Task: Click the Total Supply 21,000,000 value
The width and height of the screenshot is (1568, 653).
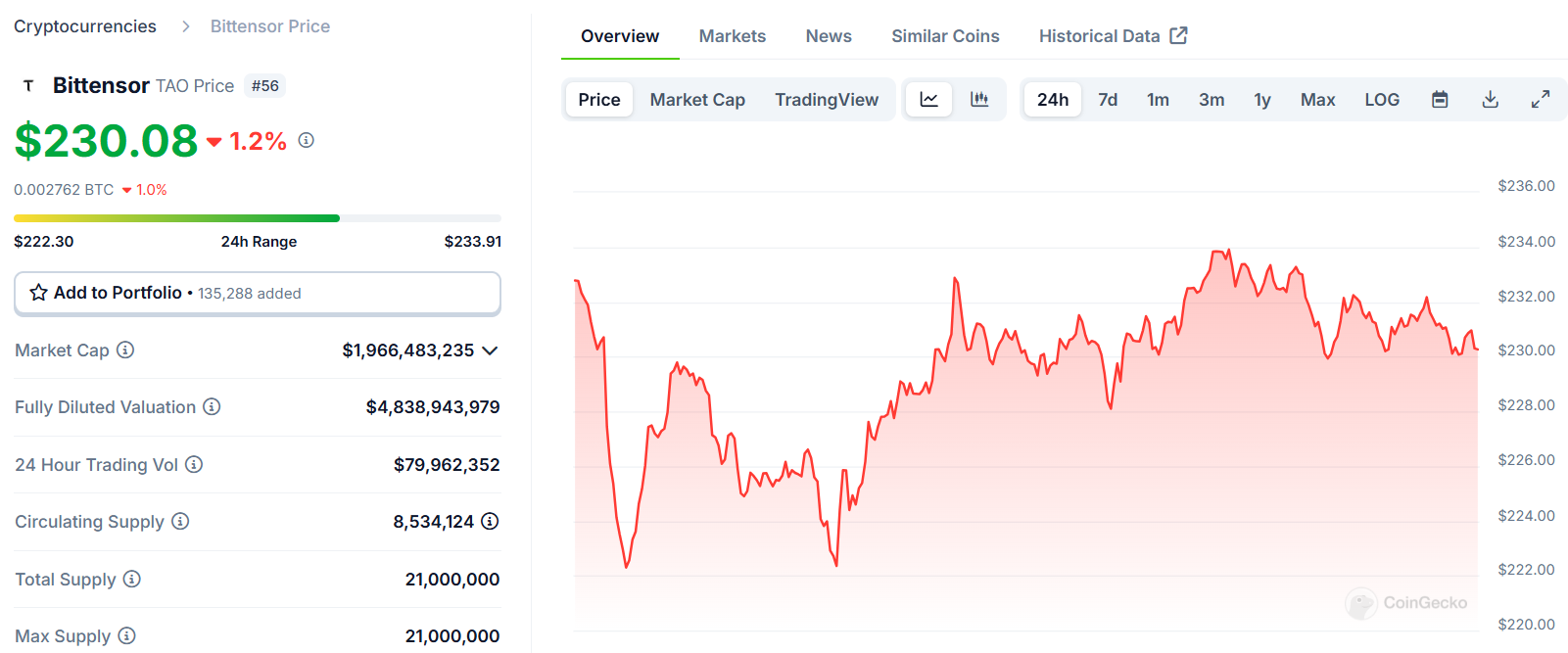Action: (452, 580)
